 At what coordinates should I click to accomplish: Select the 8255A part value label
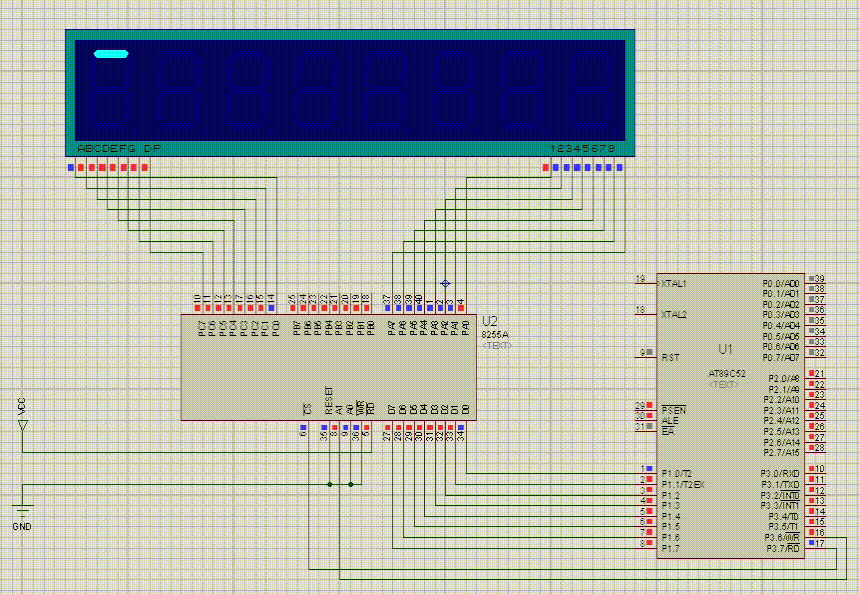495,334
